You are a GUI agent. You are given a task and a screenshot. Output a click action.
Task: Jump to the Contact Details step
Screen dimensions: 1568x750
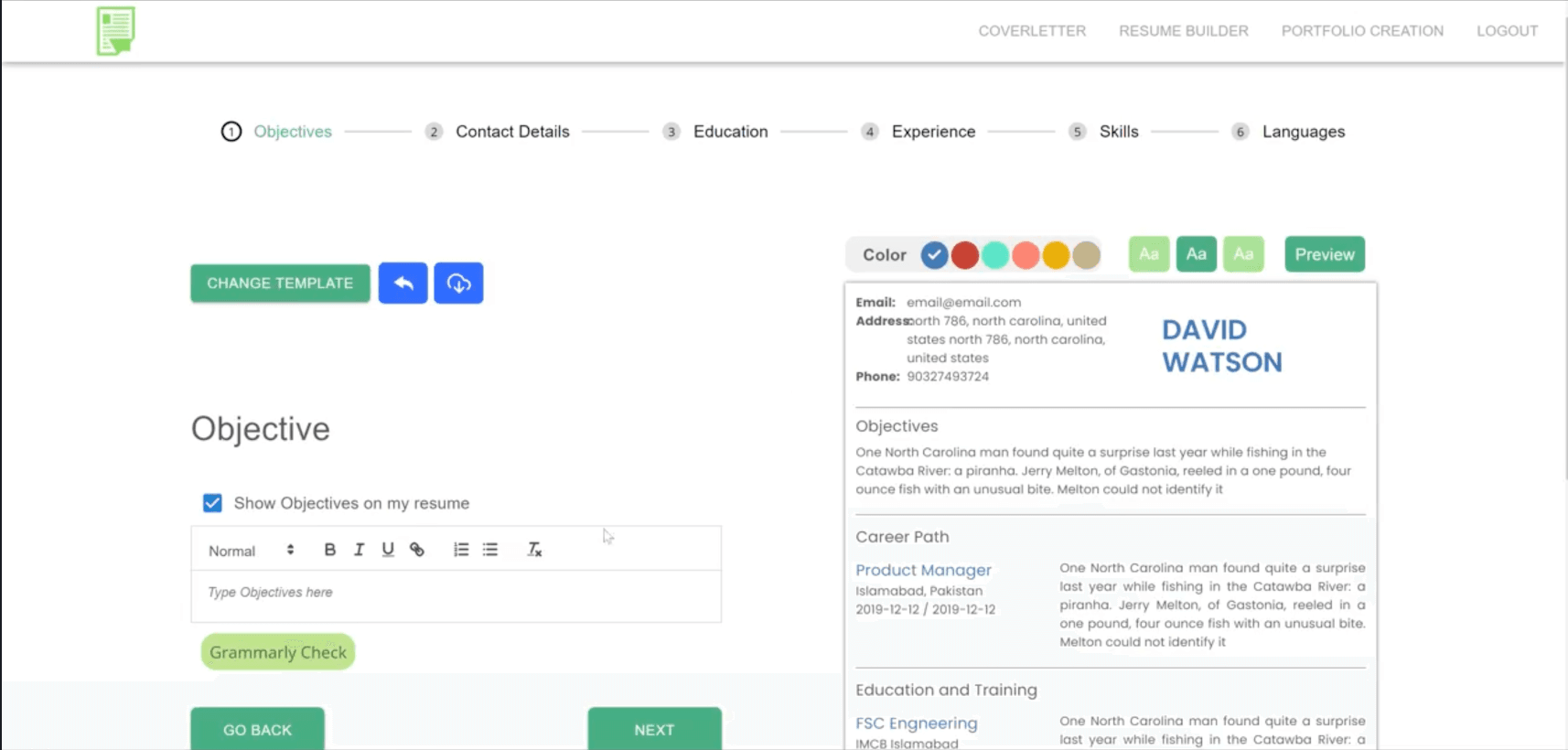coord(498,132)
